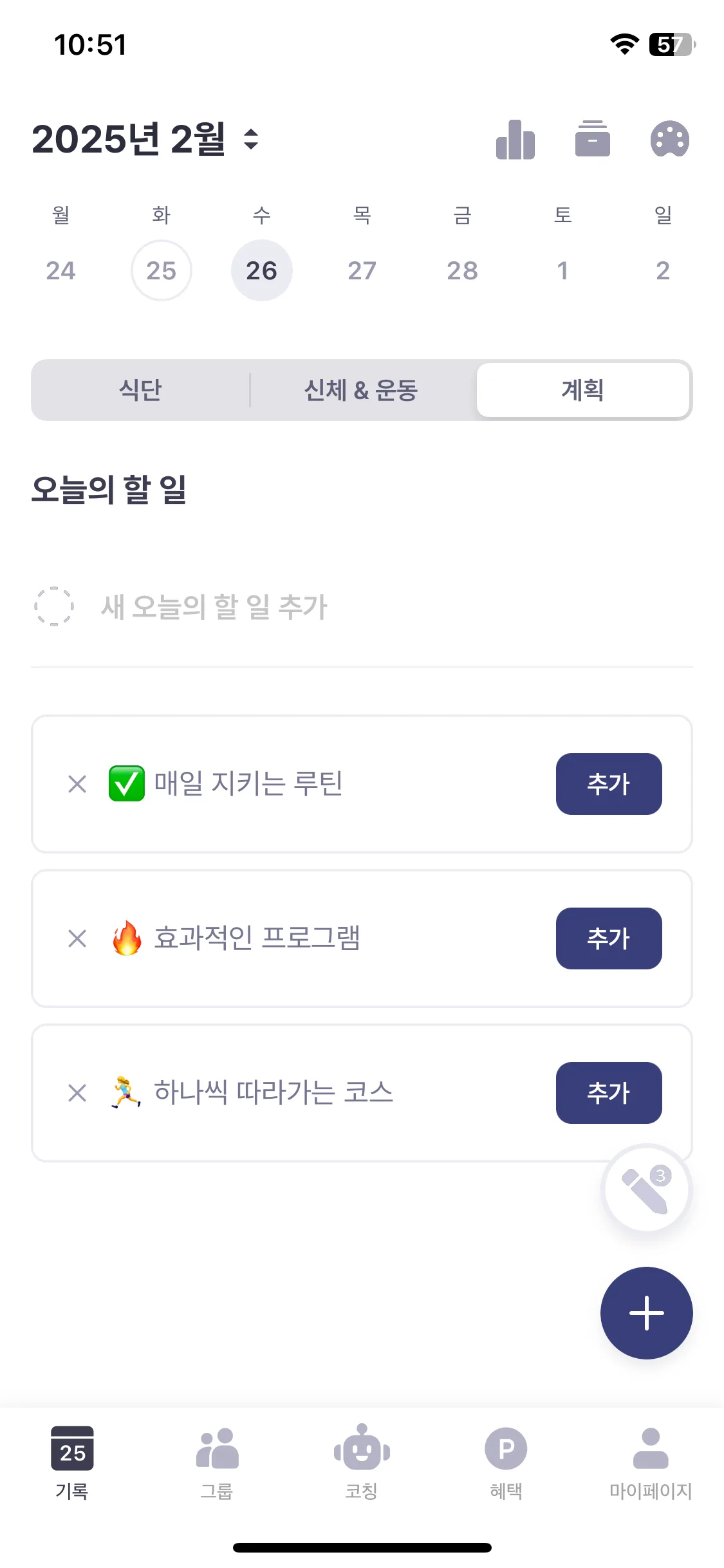Open the 코칭 robot tab
This screenshot has width=724, height=1568.
tap(362, 1462)
